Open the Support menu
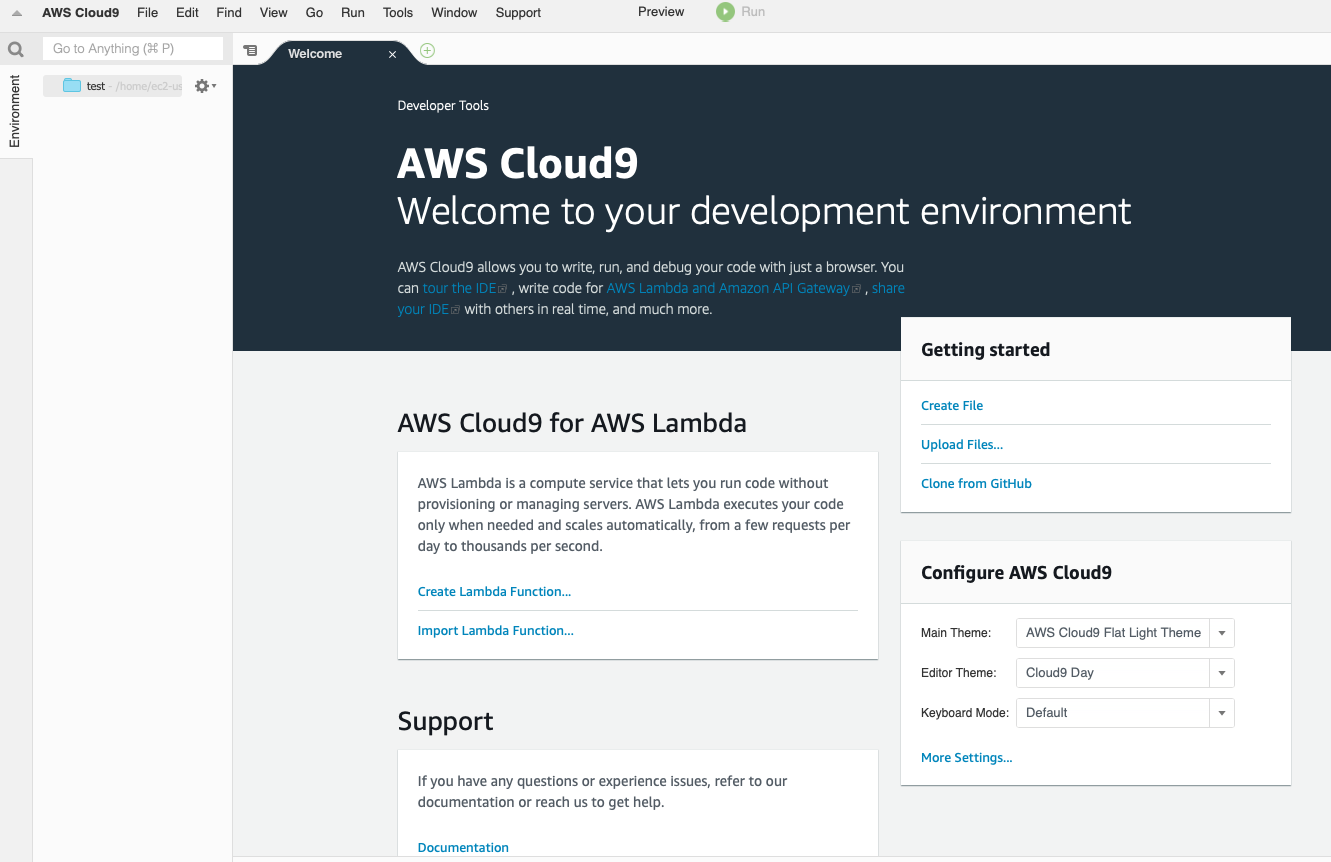 click(518, 13)
